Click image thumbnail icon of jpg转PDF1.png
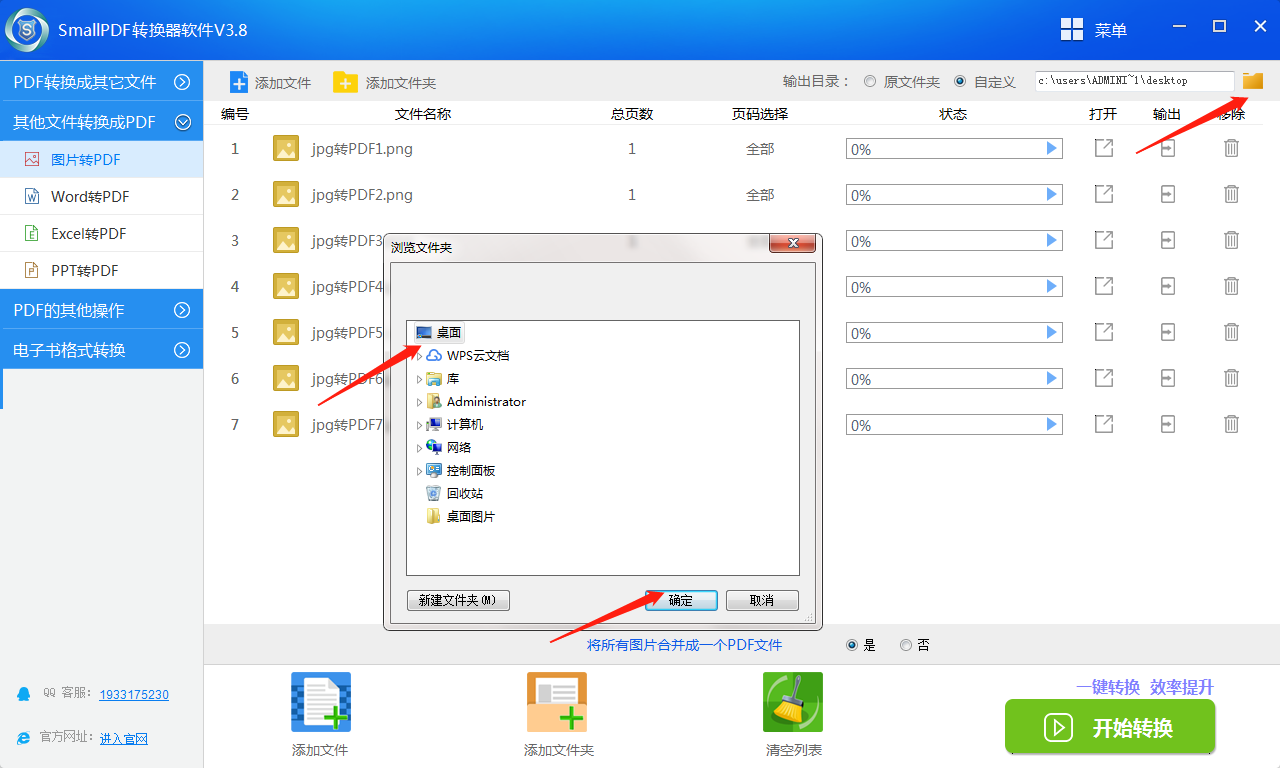The image size is (1280, 768). click(286, 149)
